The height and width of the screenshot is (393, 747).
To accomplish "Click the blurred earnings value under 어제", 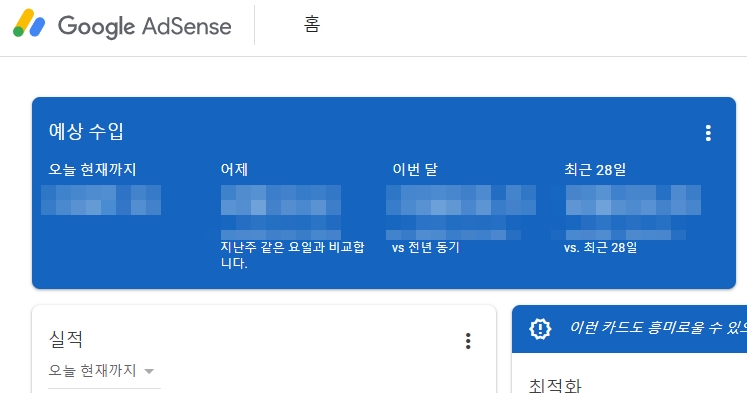I will tap(281, 200).
